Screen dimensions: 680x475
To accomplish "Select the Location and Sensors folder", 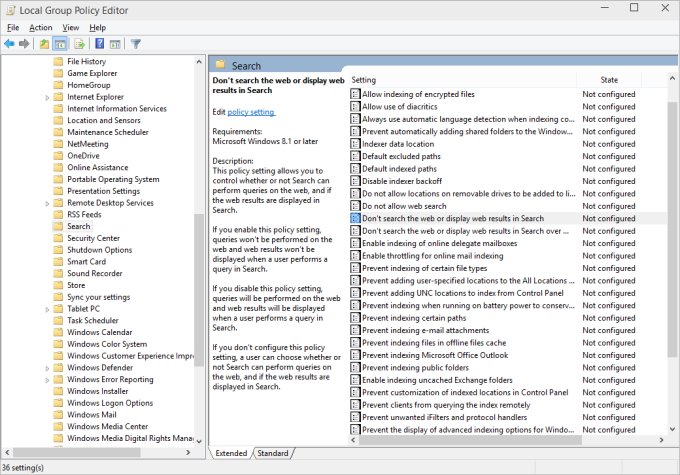I will (104, 120).
